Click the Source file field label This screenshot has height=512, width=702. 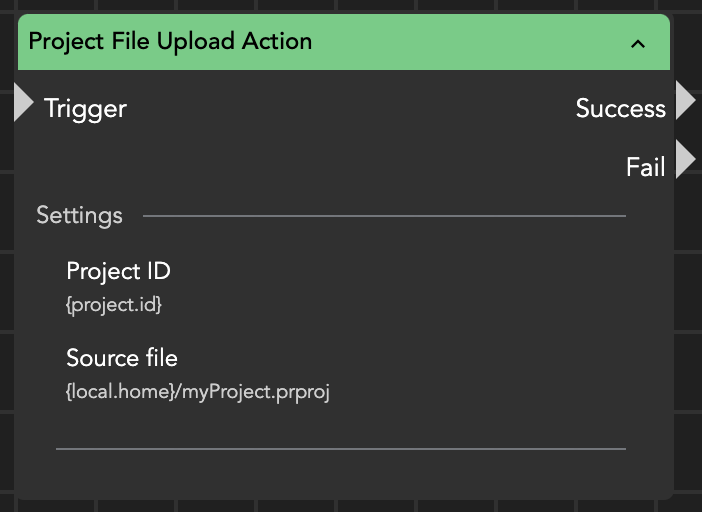tap(122, 357)
